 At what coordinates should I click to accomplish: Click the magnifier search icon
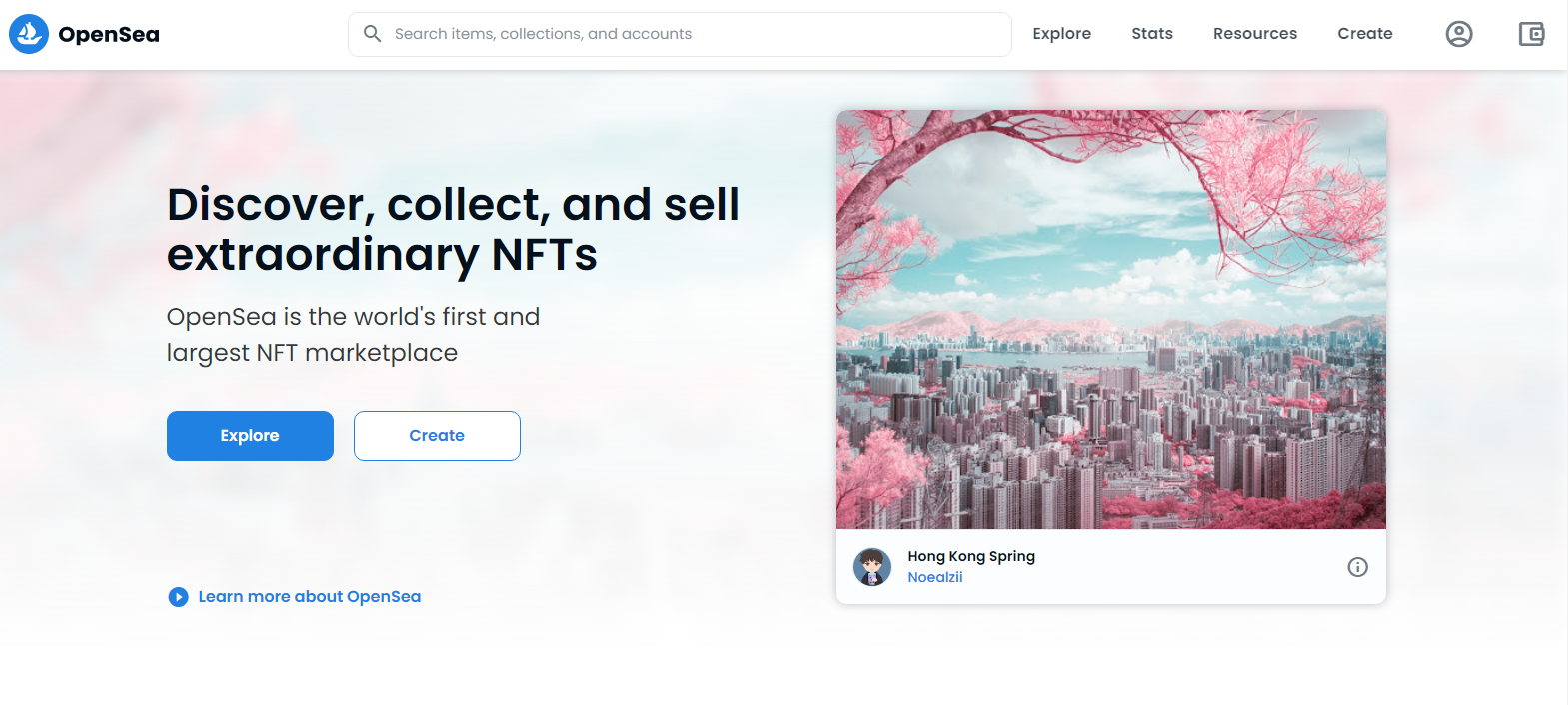click(372, 34)
